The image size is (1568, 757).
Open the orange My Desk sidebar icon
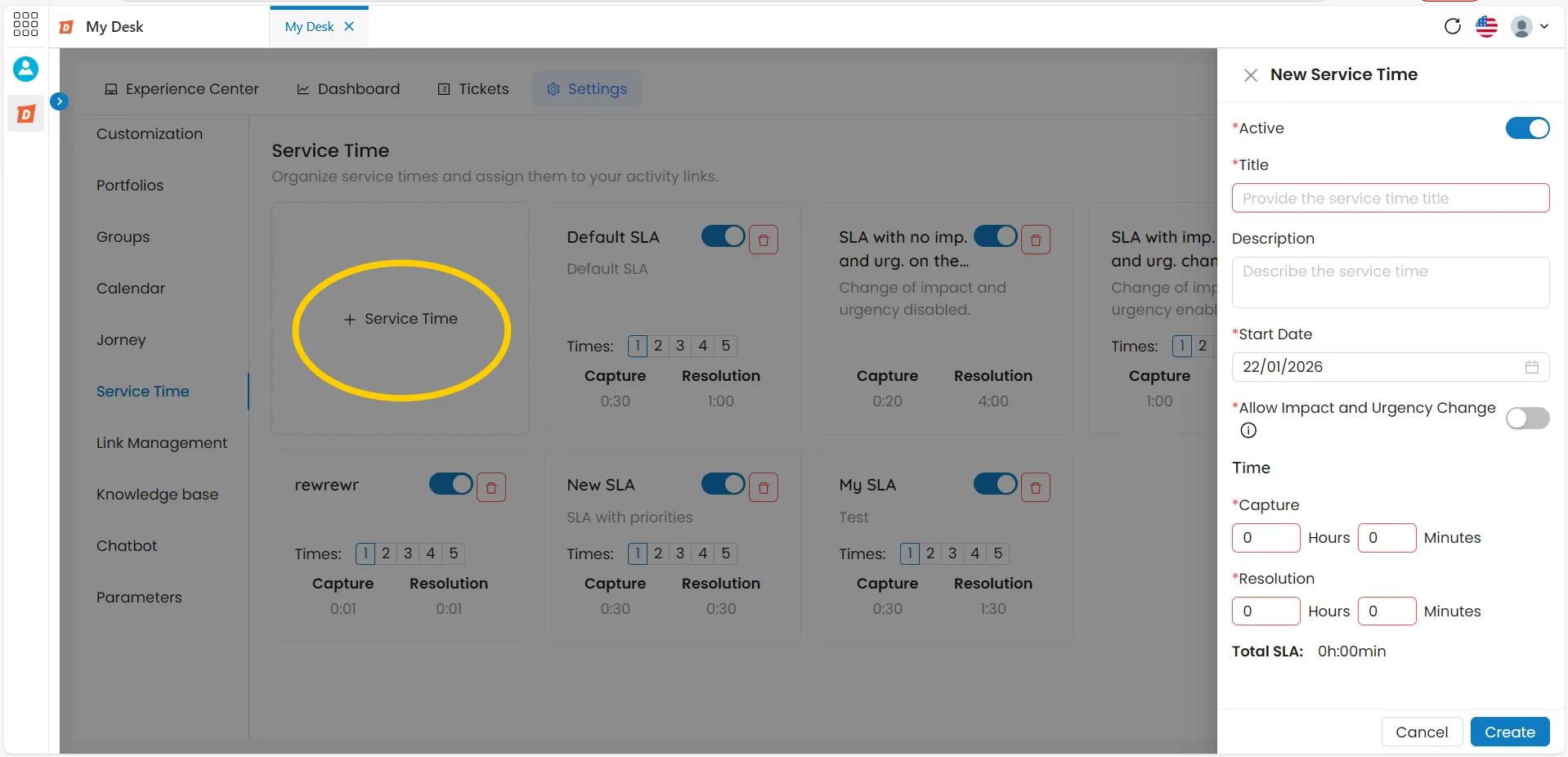coord(25,114)
